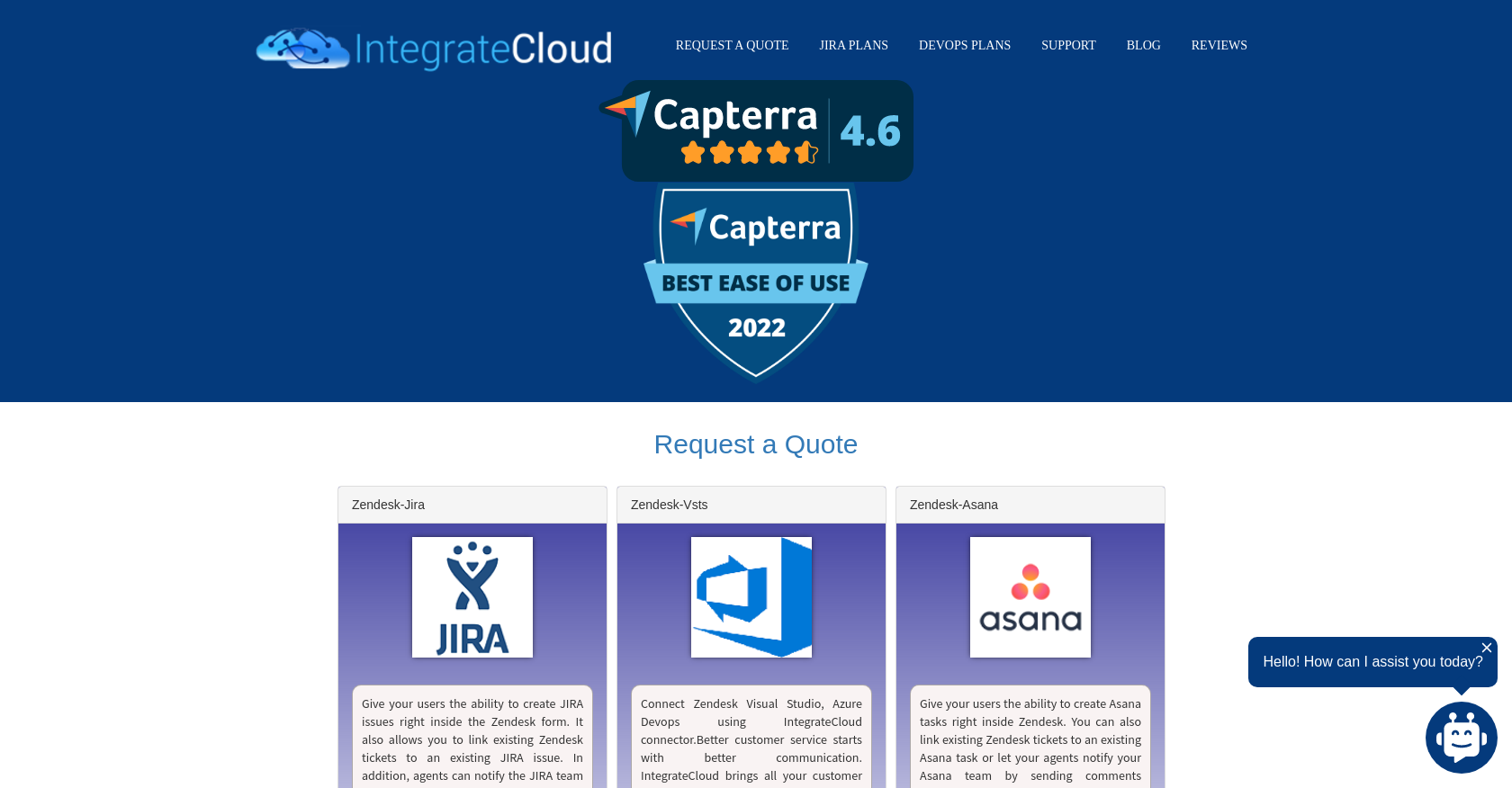Image resolution: width=1512 pixels, height=788 pixels.
Task: Click the IntegrateCloud logo
Action: 434,49
